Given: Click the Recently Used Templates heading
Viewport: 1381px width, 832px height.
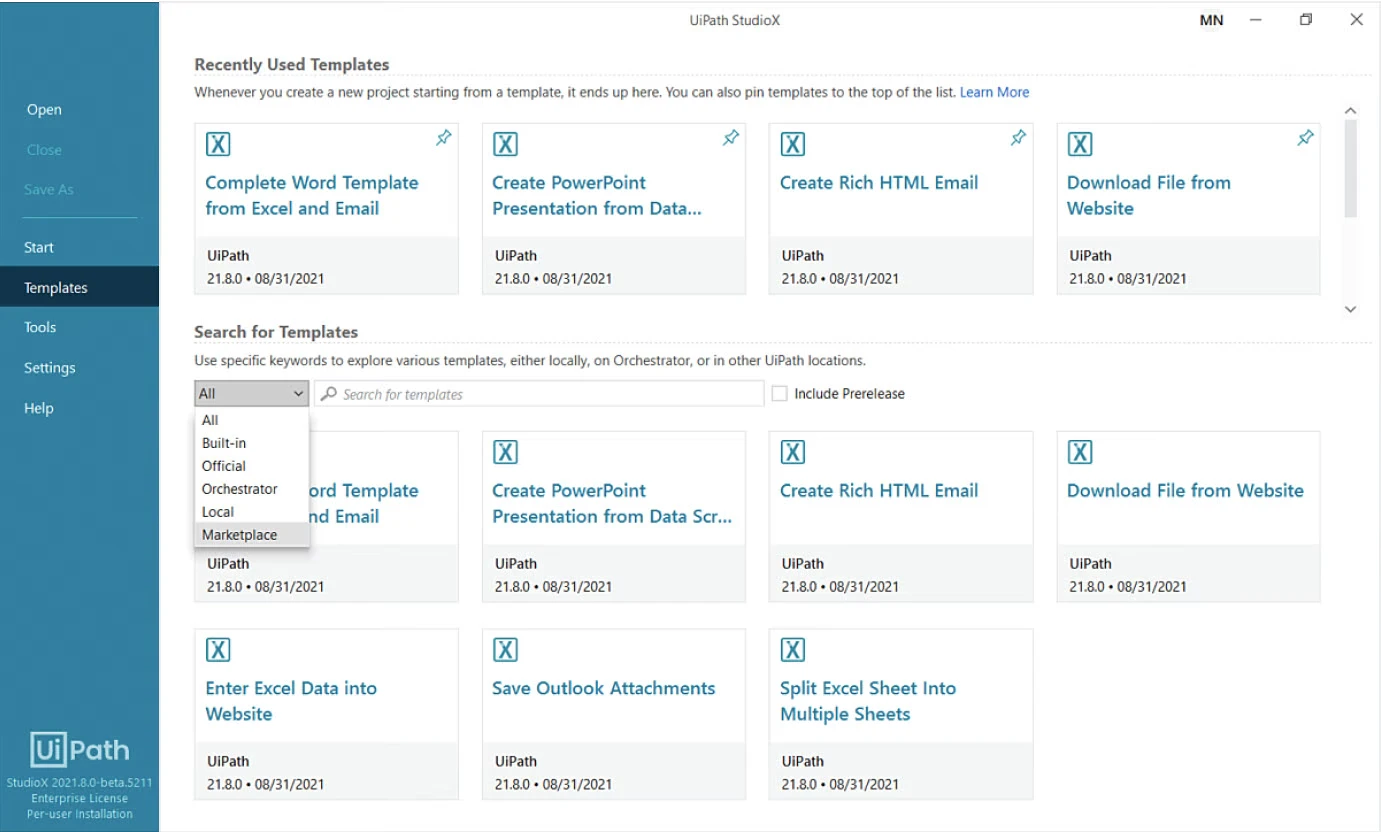Looking at the screenshot, I should [x=292, y=65].
